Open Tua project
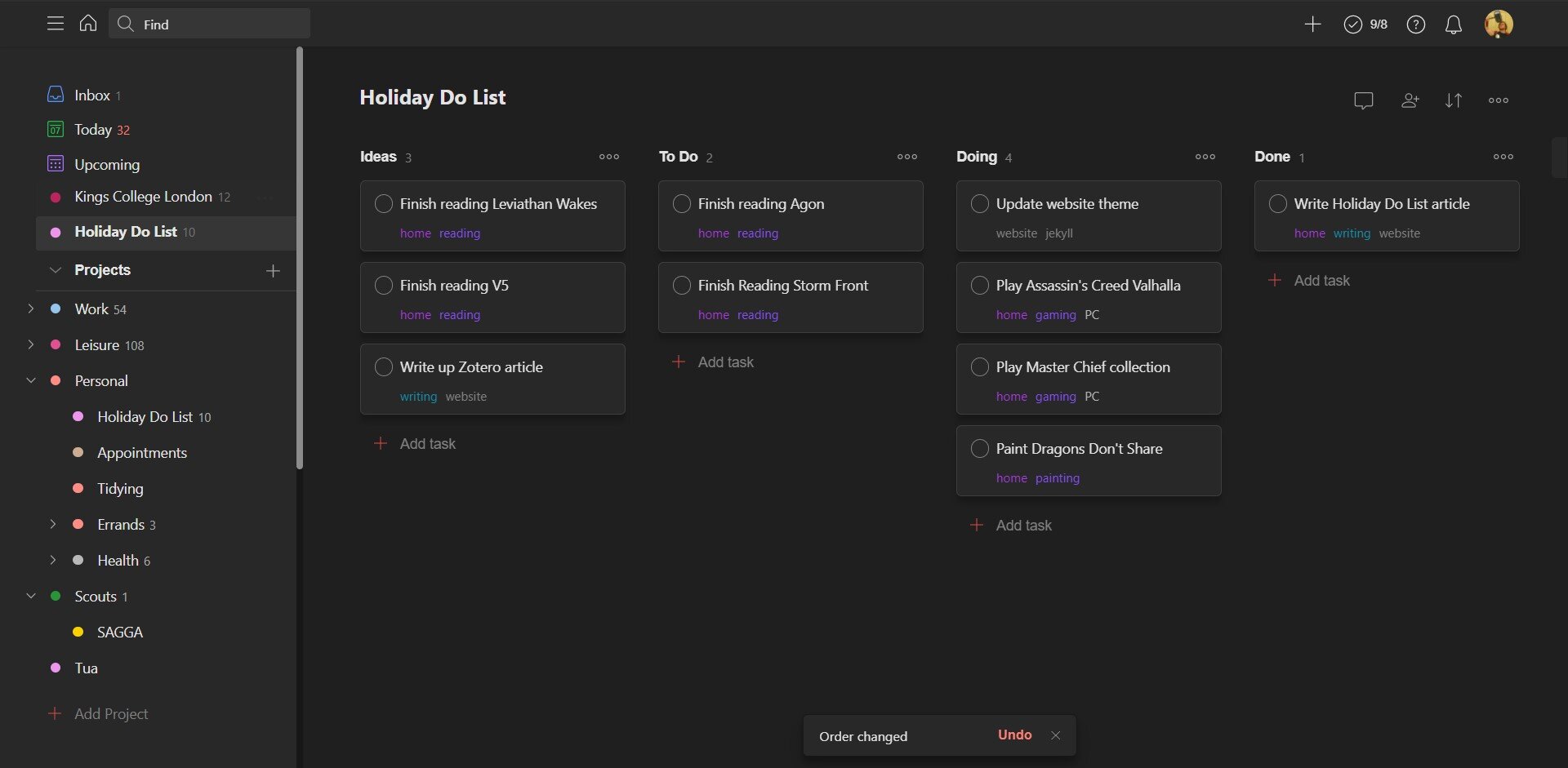1568x768 pixels. [86, 668]
